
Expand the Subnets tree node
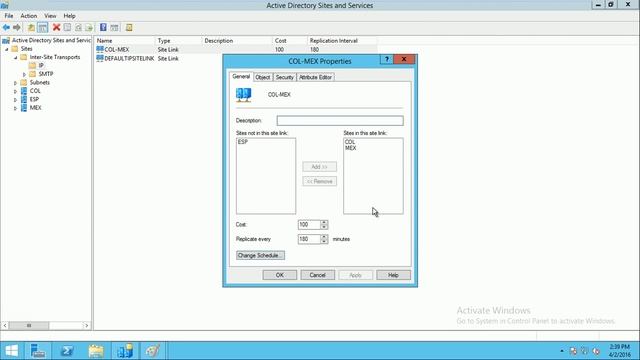(16, 83)
